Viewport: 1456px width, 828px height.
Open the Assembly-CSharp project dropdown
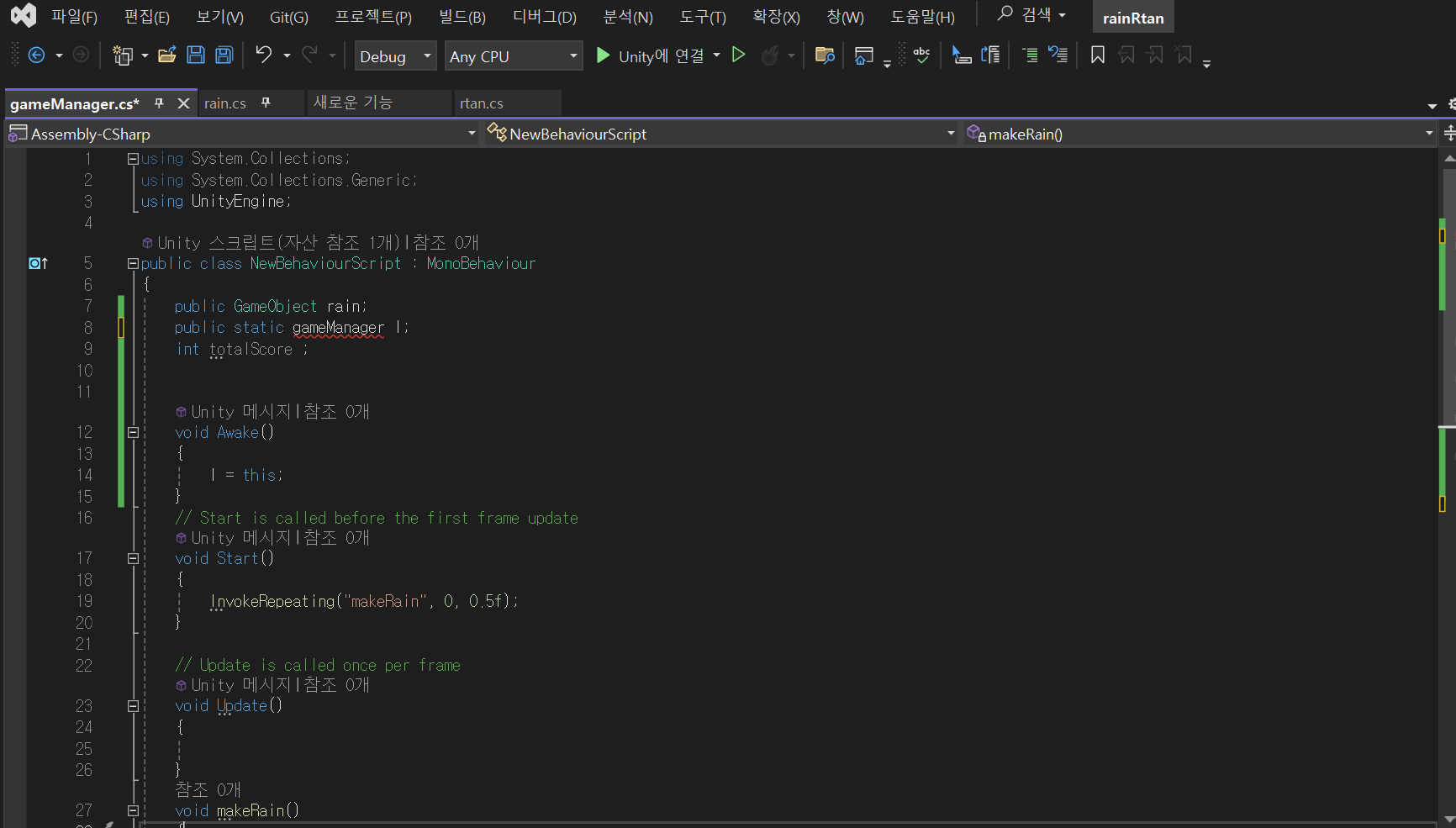tap(242, 134)
